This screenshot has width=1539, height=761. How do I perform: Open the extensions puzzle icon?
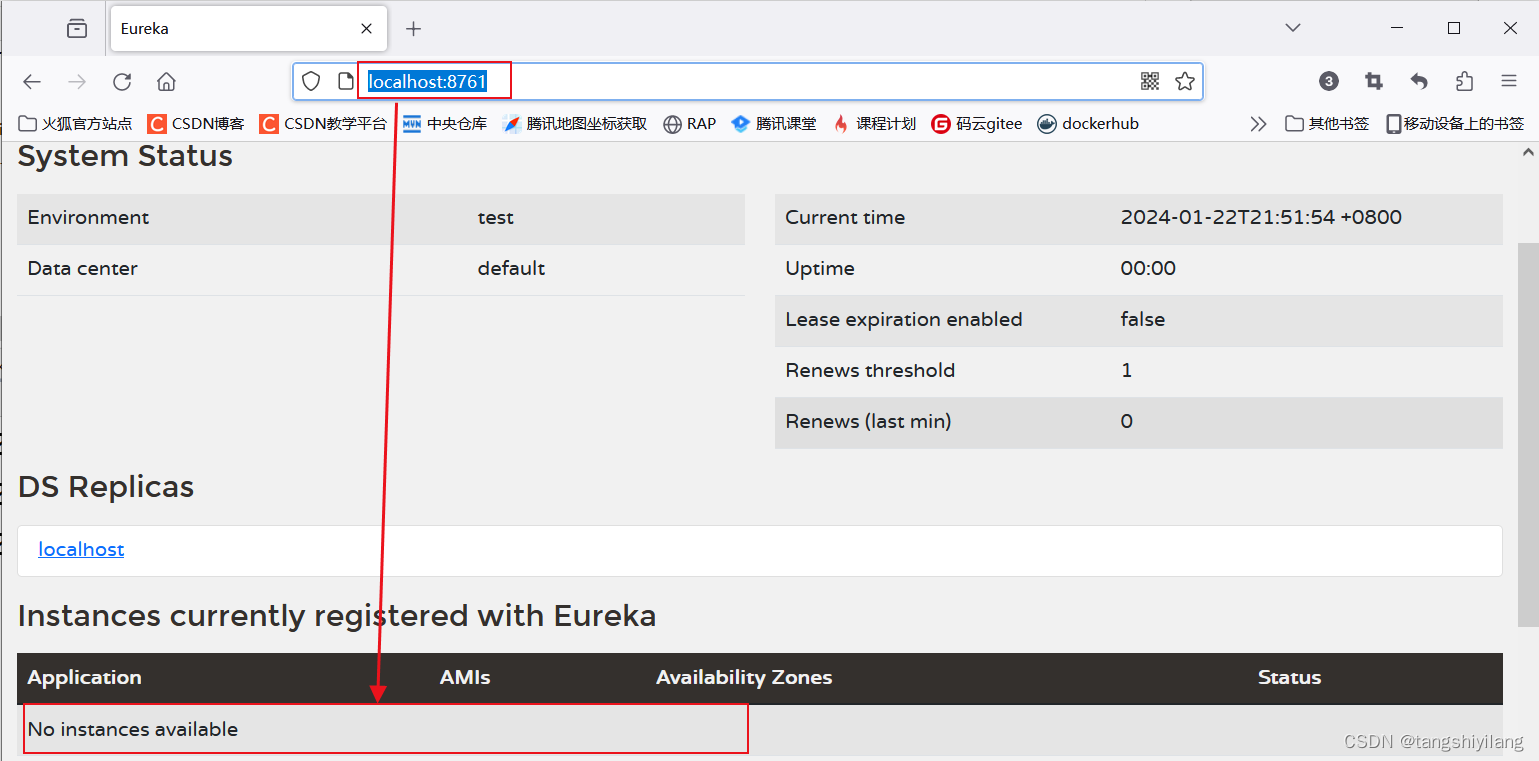pyautogui.click(x=1464, y=82)
